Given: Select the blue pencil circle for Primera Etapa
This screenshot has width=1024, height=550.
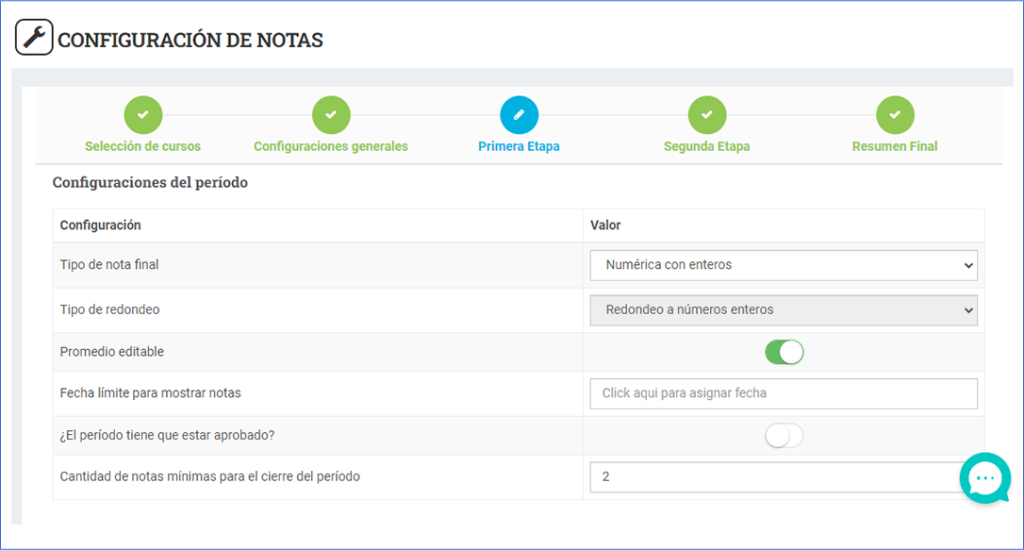Looking at the screenshot, I should tap(519, 115).
